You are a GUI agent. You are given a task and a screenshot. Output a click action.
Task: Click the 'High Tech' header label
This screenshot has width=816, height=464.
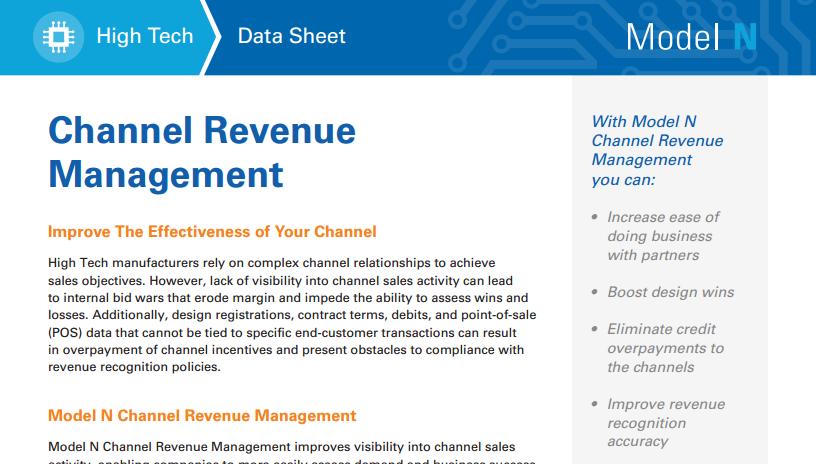[x=145, y=36]
